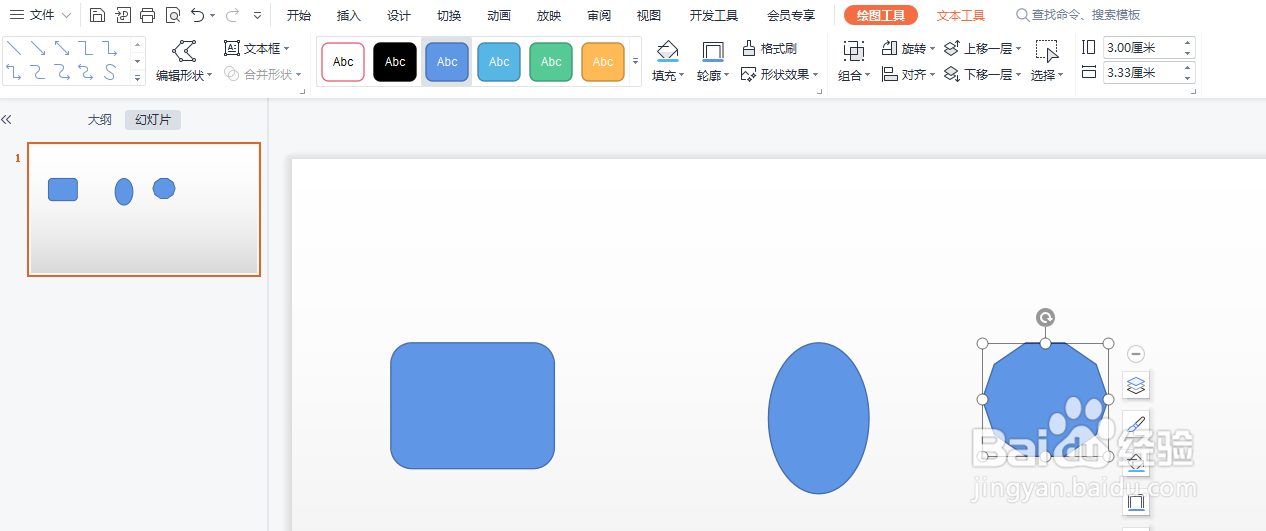Select the double-headed arrow line shape

(x=62, y=48)
